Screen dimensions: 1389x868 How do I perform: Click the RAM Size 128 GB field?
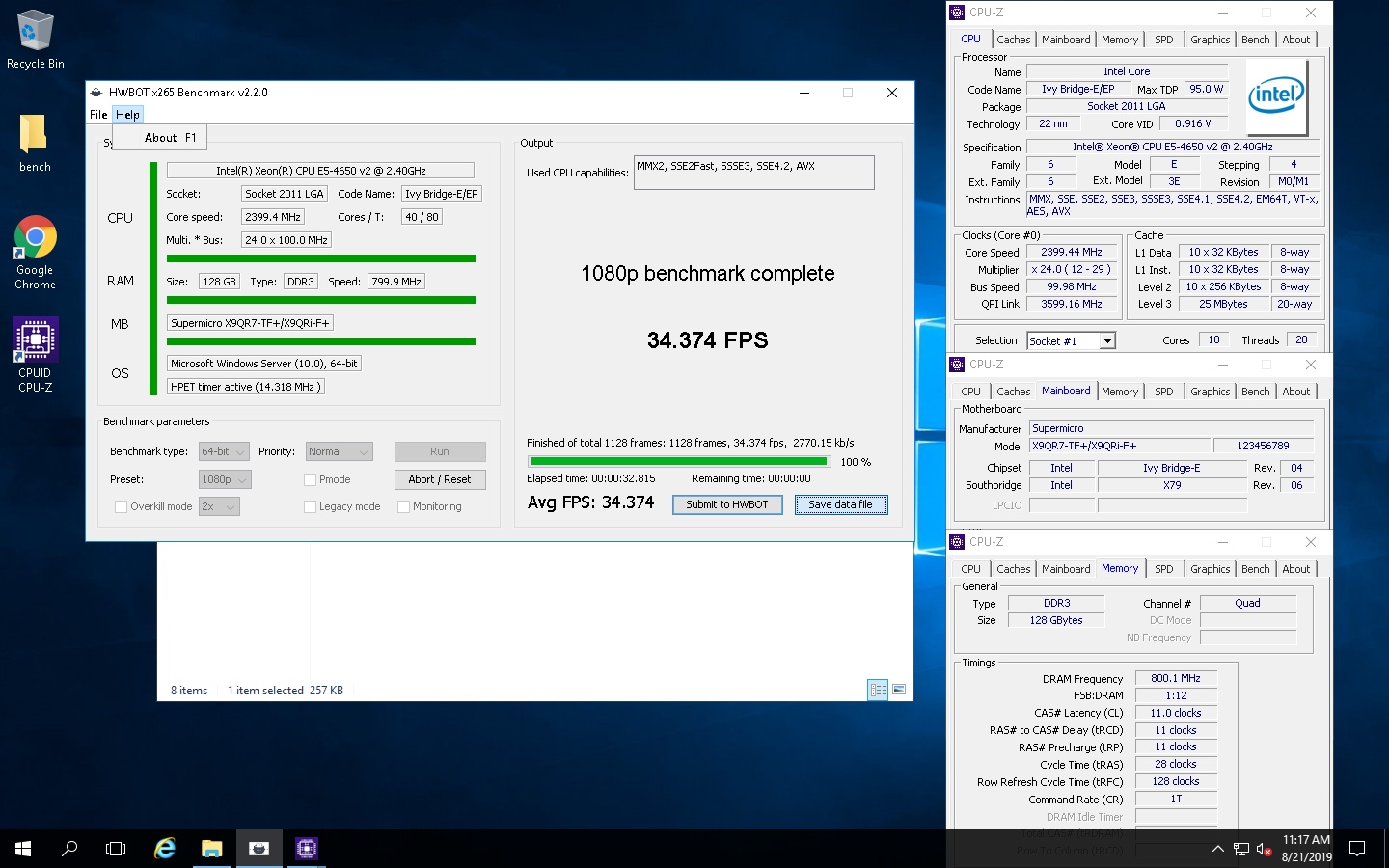(219, 282)
